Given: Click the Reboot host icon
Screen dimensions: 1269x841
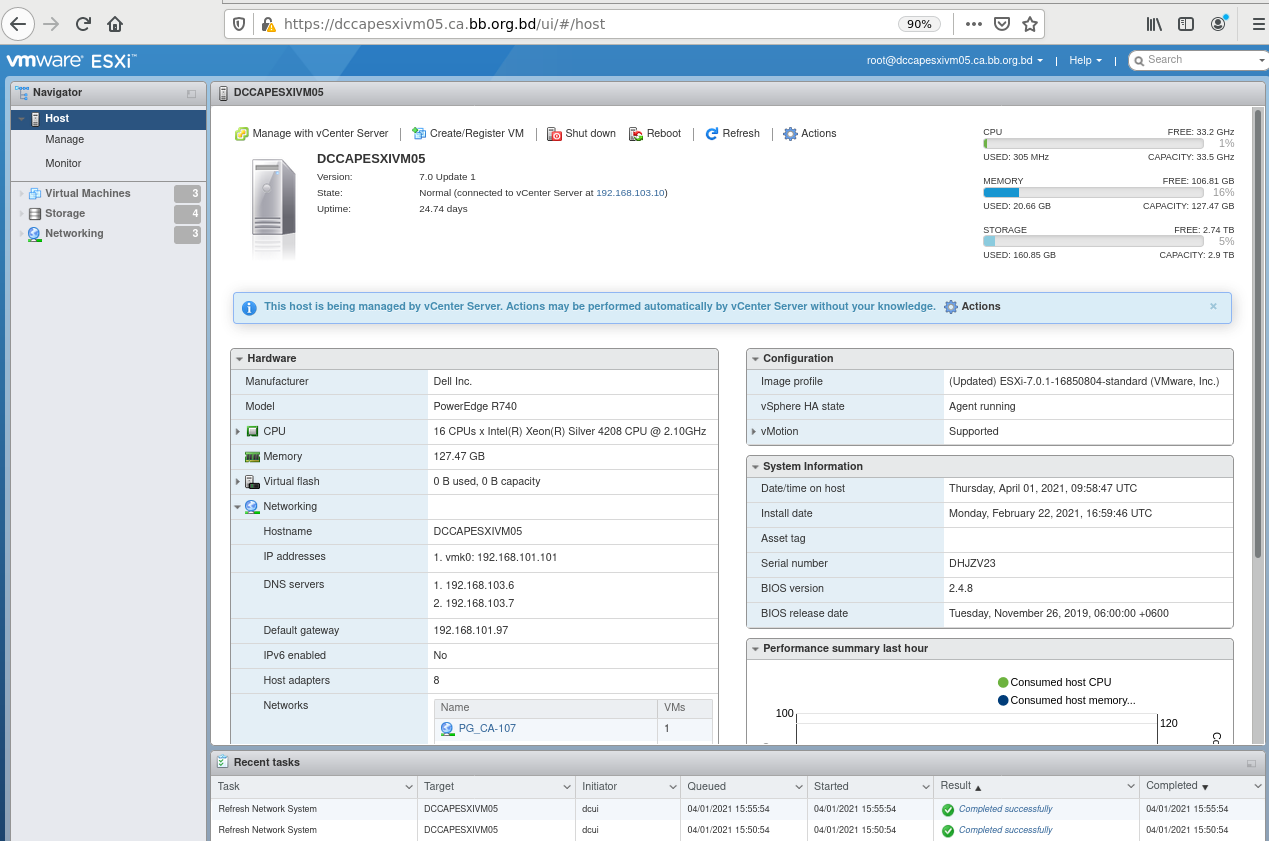Looking at the screenshot, I should pos(636,134).
